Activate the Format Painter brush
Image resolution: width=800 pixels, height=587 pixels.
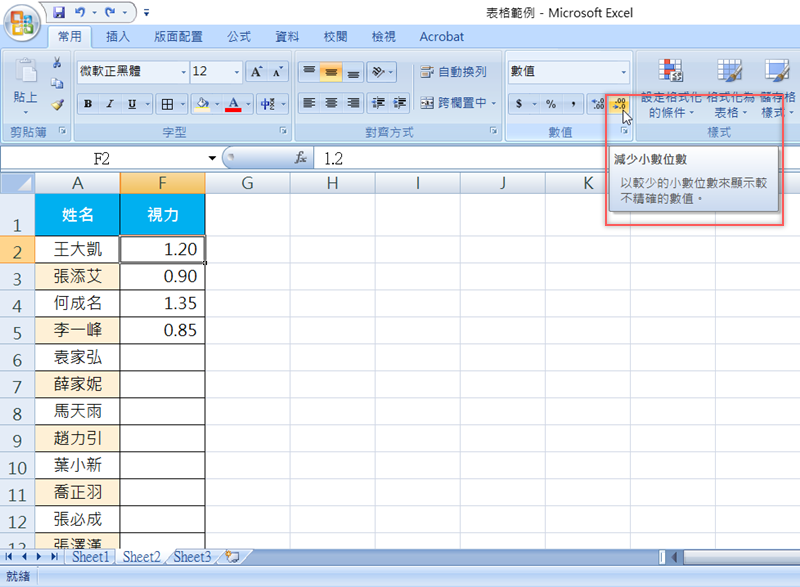coord(57,104)
